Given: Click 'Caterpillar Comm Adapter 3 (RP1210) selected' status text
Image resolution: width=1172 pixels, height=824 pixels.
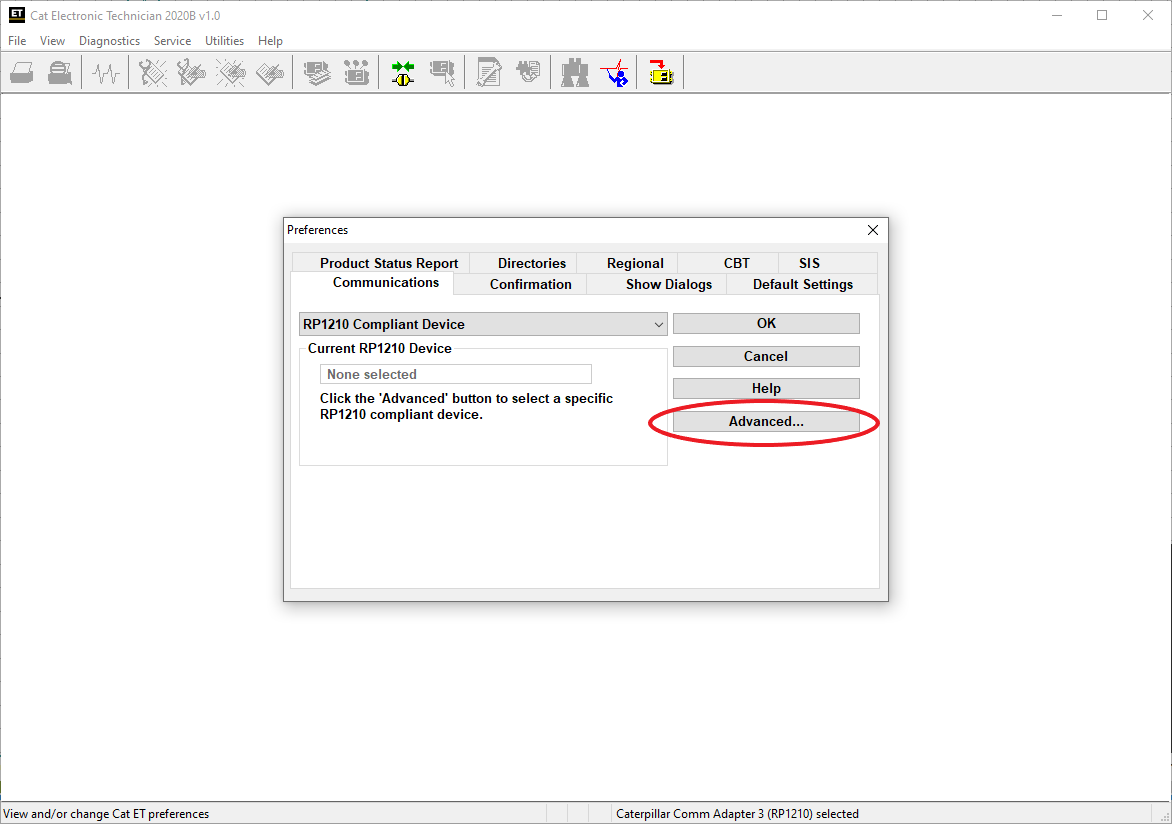Looking at the screenshot, I should pyautogui.click(x=737, y=814).
